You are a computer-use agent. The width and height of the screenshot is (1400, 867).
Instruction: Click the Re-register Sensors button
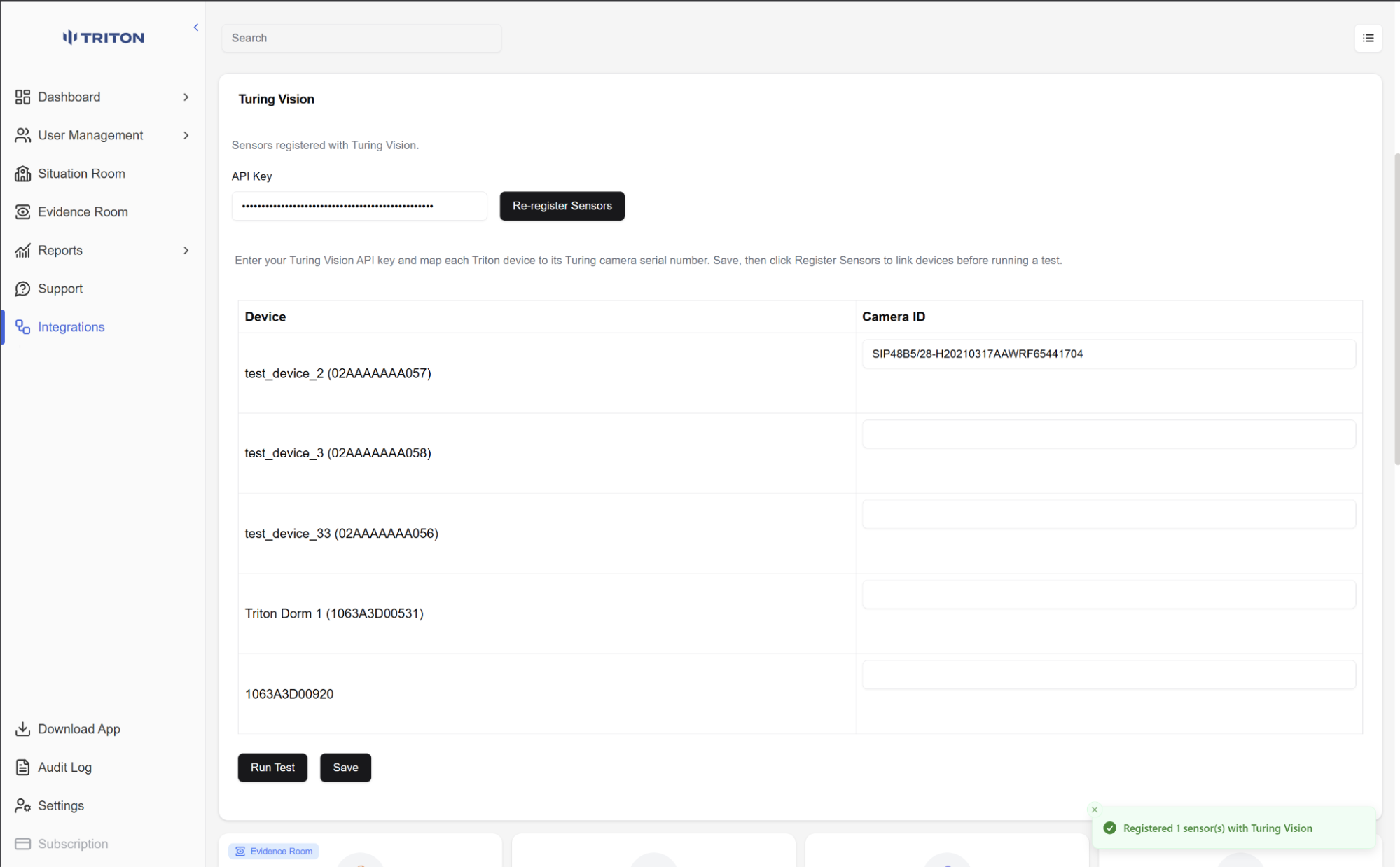pyautogui.click(x=562, y=206)
